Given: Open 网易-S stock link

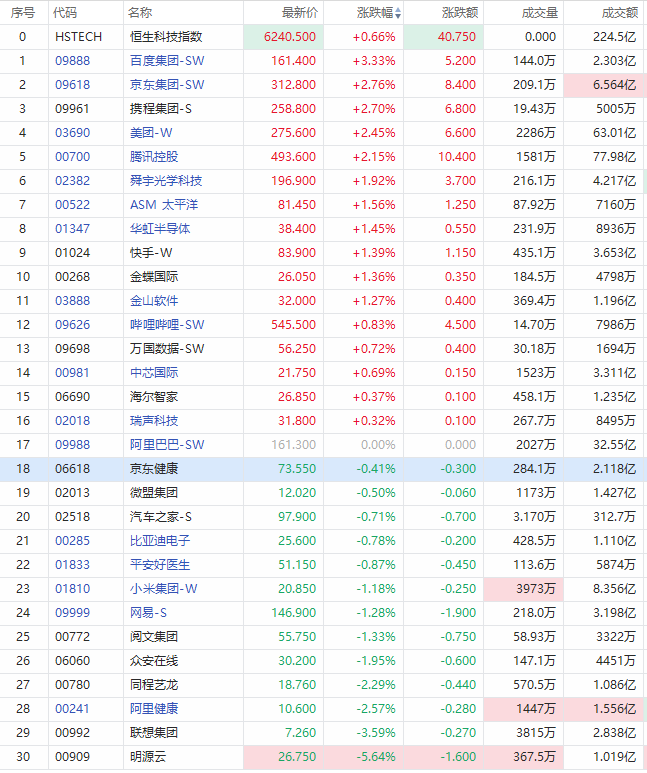Looking at the screenshot, I should [148, 613].
